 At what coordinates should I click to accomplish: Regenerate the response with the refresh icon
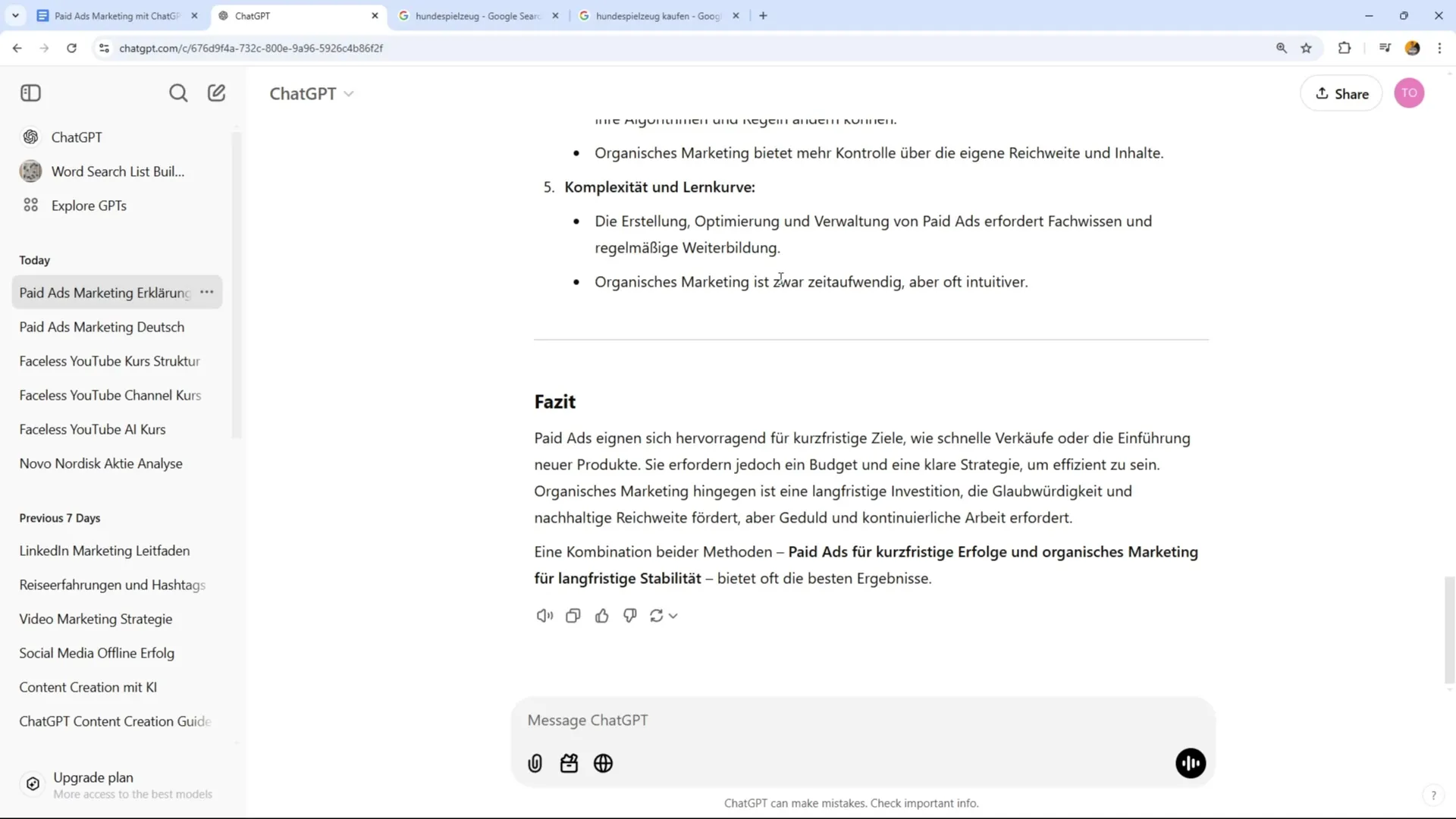coord(657,616)
